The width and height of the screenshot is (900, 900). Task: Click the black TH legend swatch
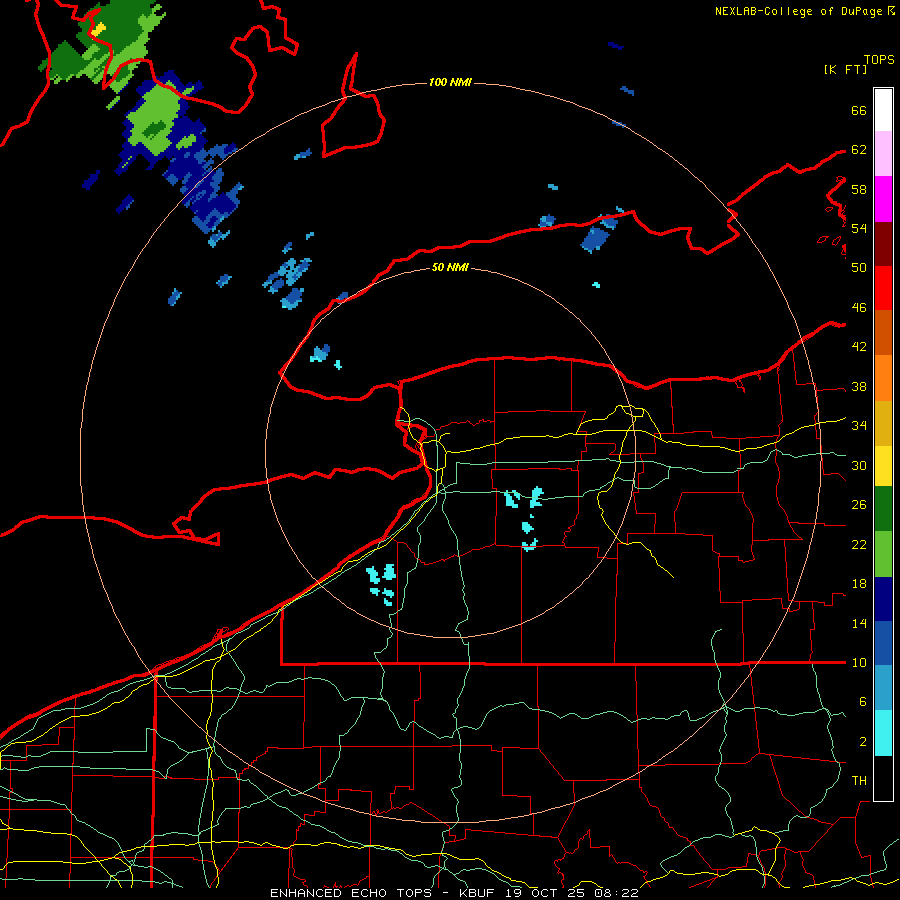[883, 778]
